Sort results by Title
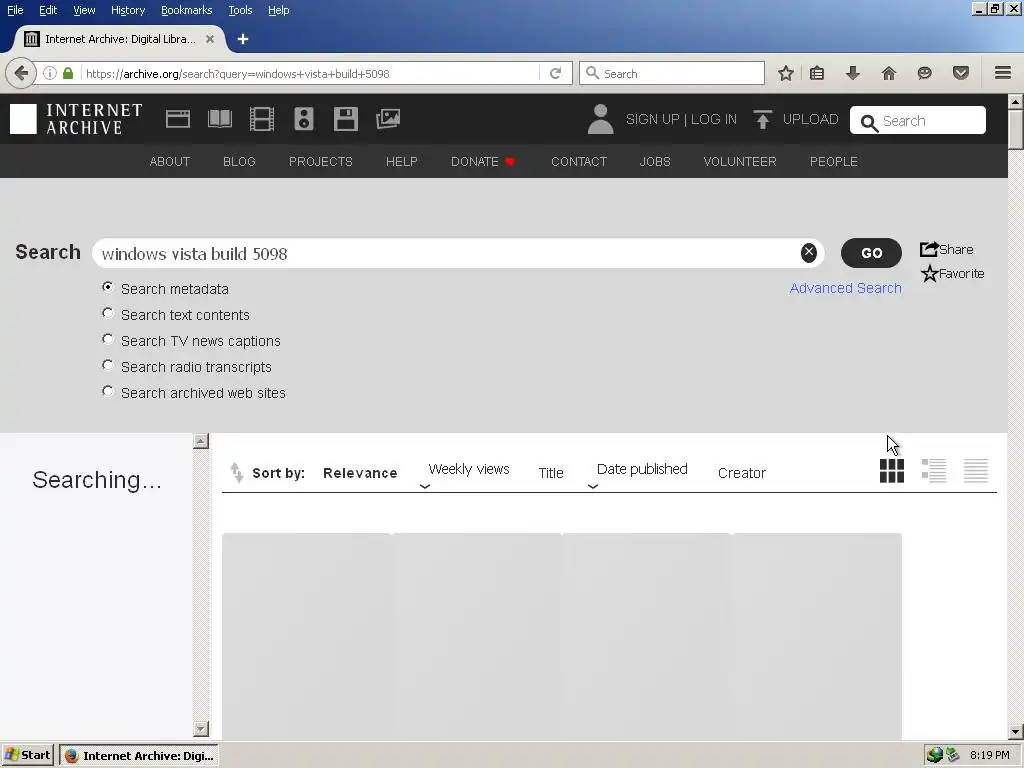The width and height of the screenshot is (1024, 768). (x=551, y=473)
